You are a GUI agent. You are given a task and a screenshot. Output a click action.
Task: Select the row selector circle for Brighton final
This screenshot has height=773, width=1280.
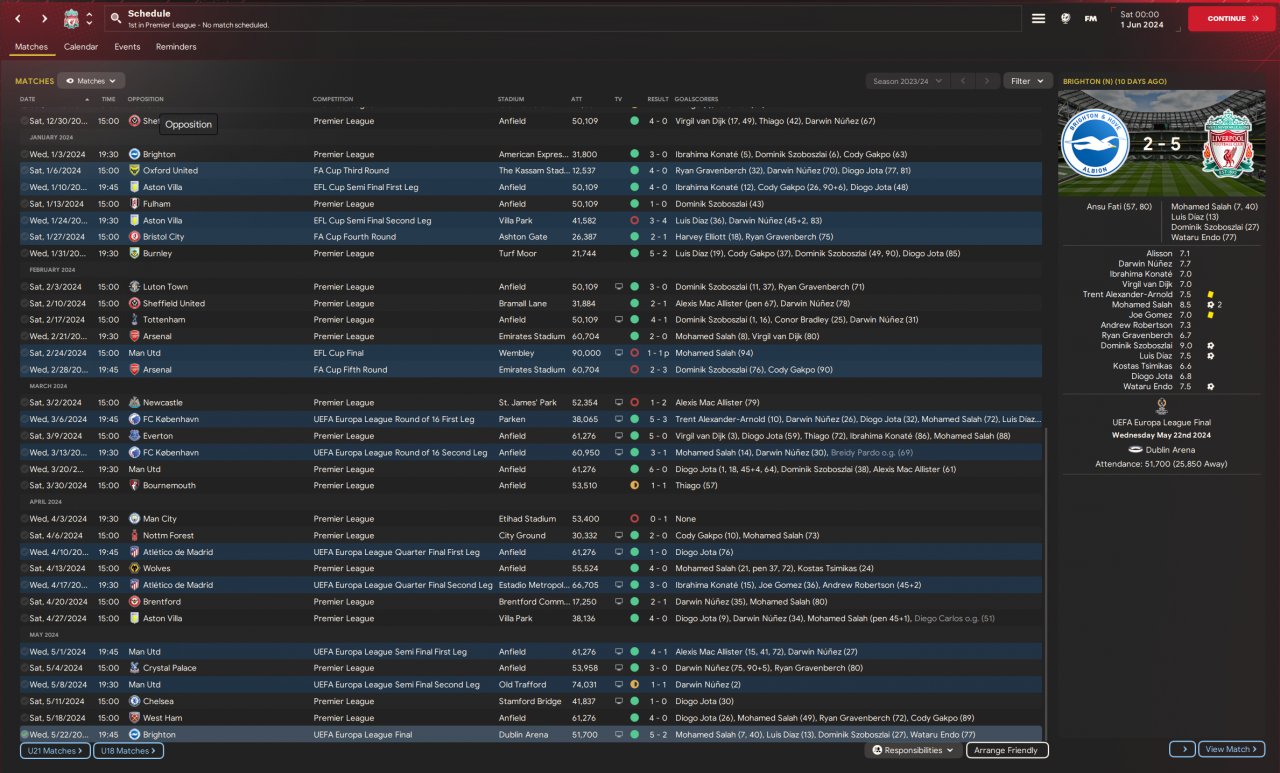pos(24,735)
